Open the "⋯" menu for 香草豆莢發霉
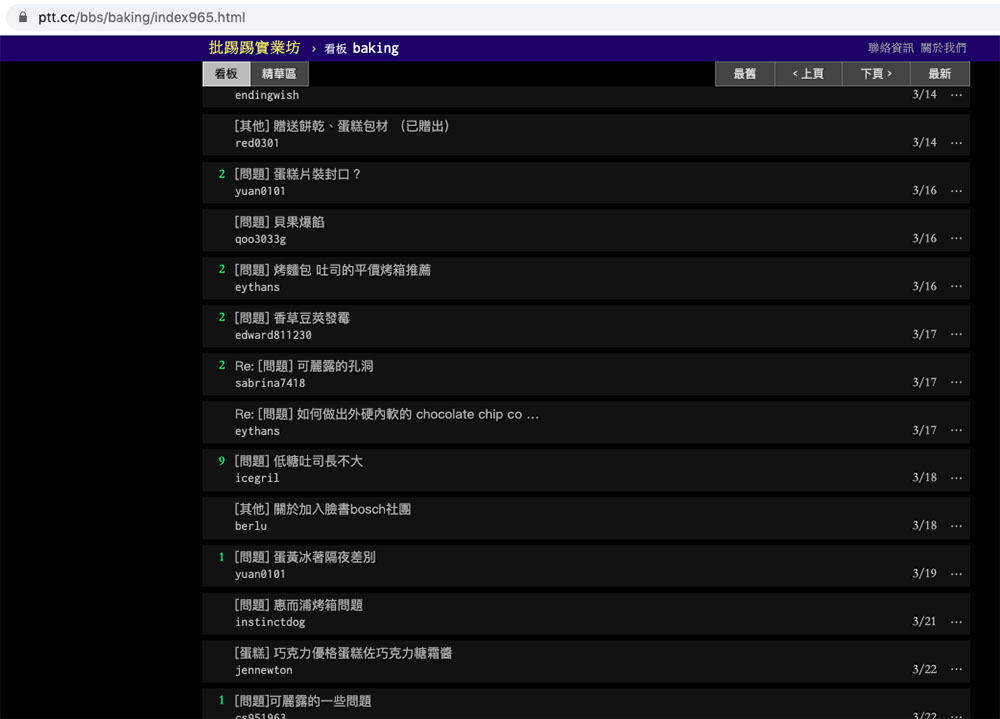Screen dimensions: 1000x719 tap(956, 334)
